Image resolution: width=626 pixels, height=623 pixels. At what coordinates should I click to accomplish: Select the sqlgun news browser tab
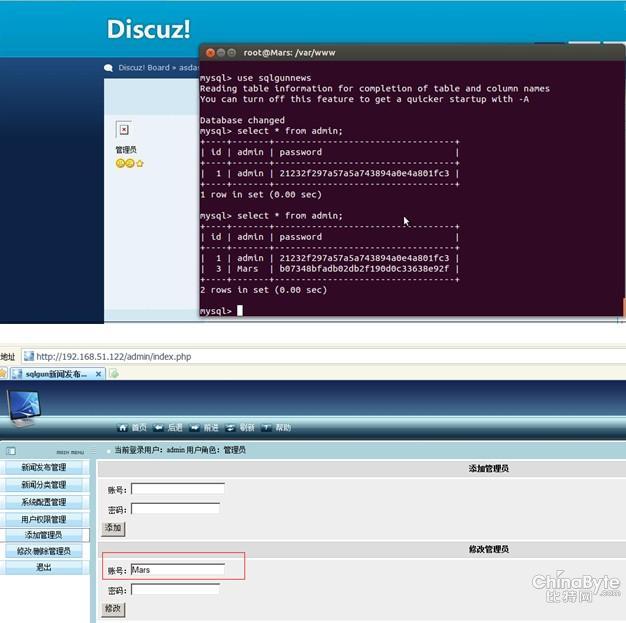[57, 374]
